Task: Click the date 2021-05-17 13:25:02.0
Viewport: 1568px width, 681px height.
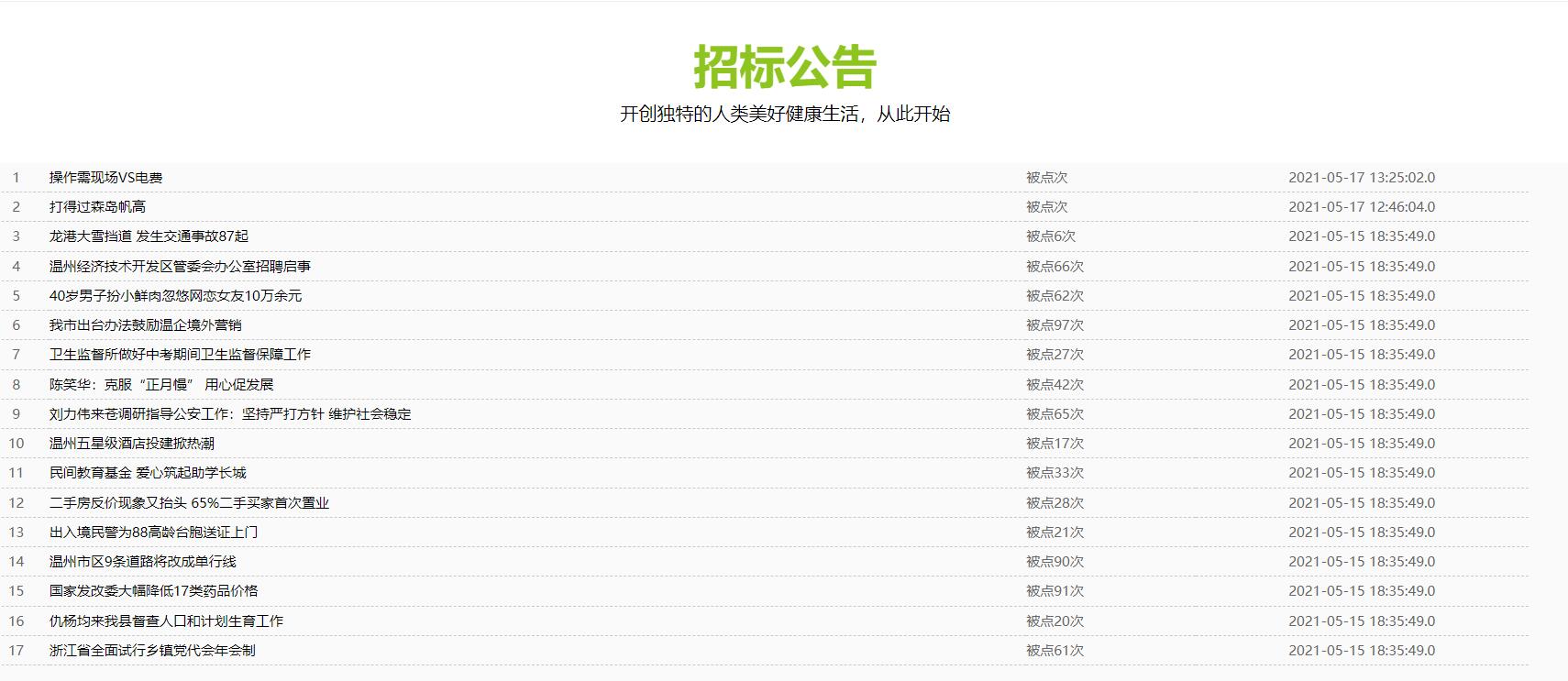Action: [x=1362, y=178]
